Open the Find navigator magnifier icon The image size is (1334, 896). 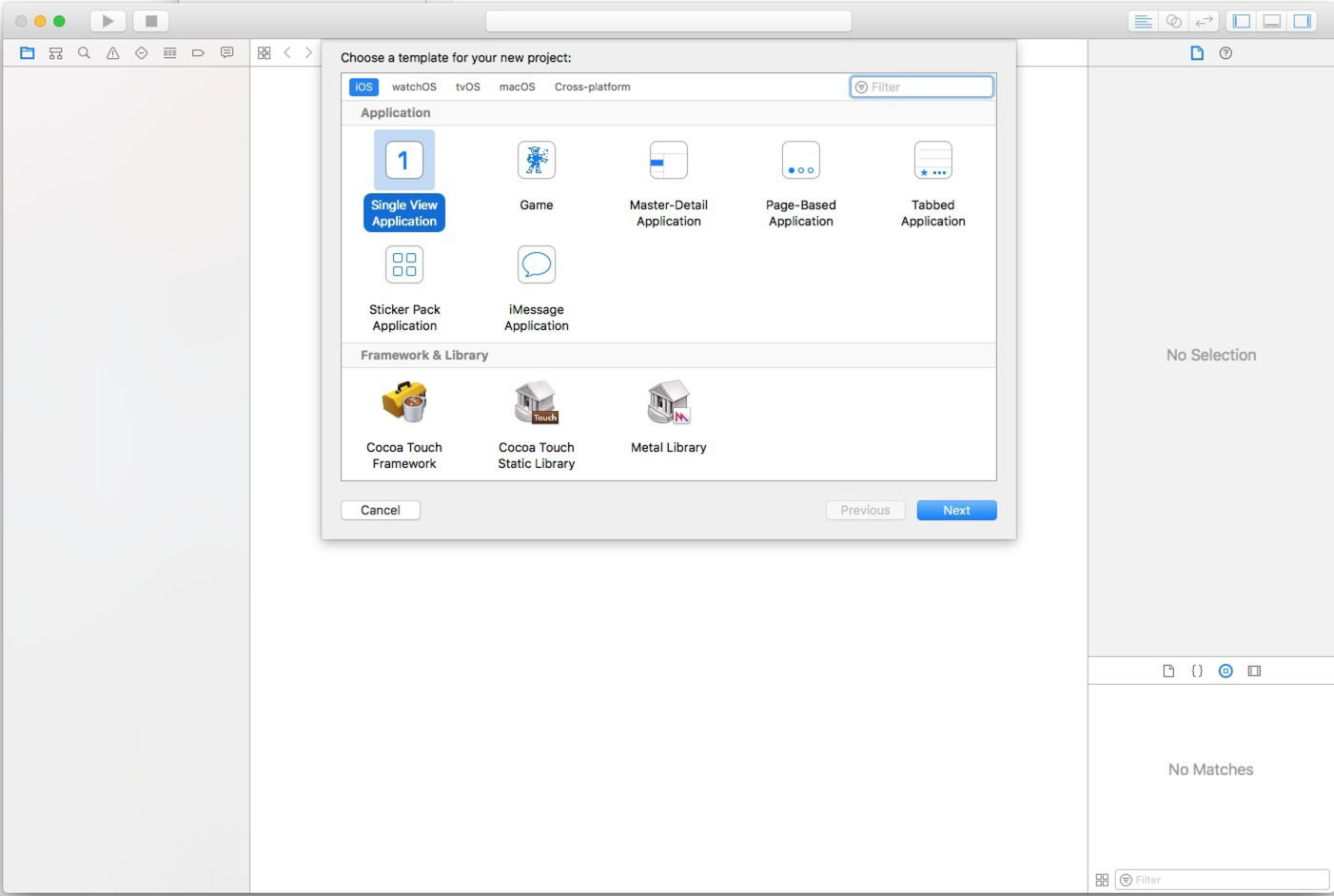point(85,53)
